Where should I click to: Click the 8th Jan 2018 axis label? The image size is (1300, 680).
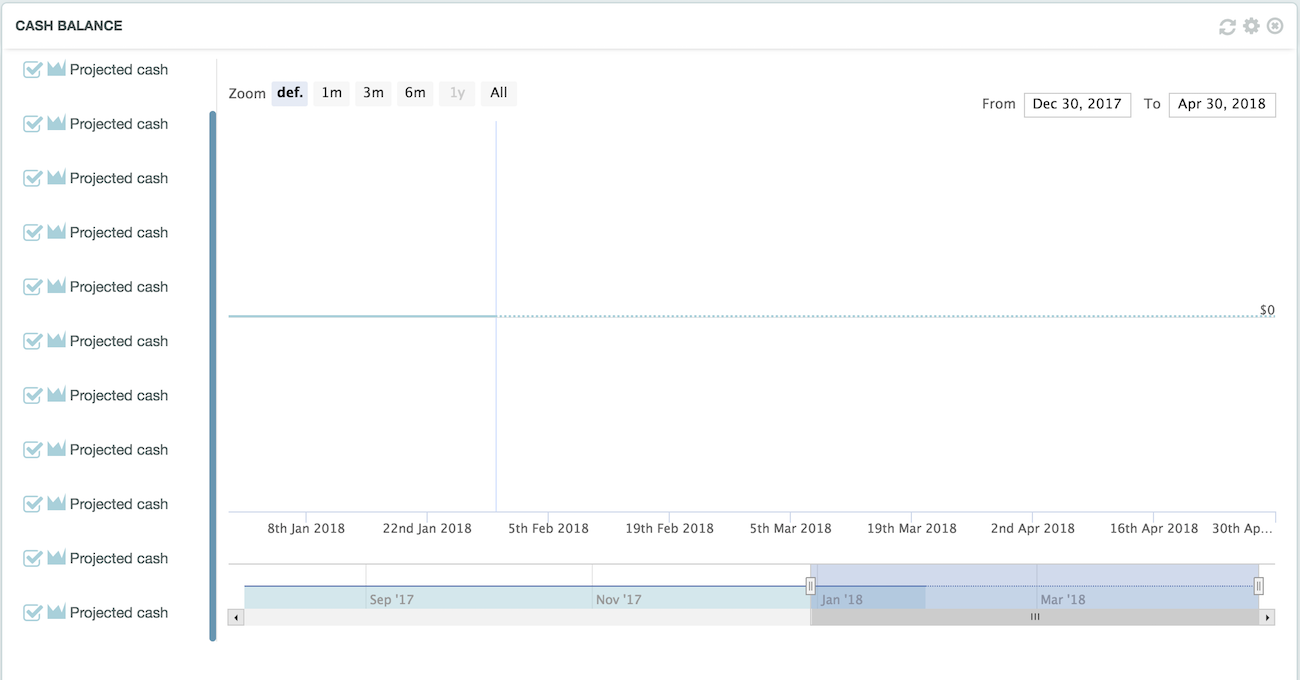(x=306, y=528)
